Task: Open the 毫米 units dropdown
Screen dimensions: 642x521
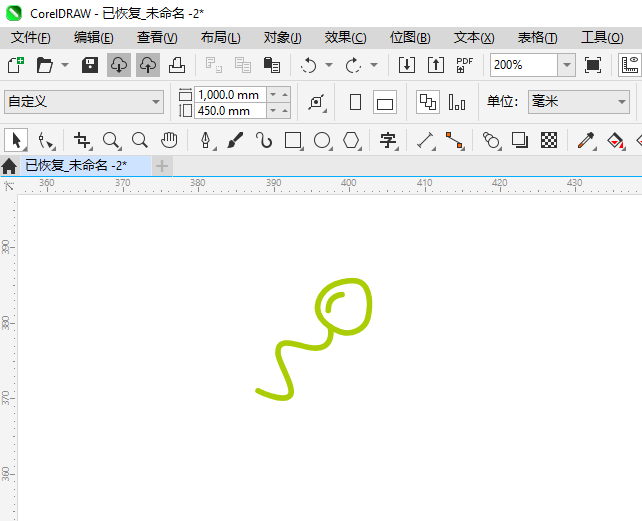Action: point(579,102)
